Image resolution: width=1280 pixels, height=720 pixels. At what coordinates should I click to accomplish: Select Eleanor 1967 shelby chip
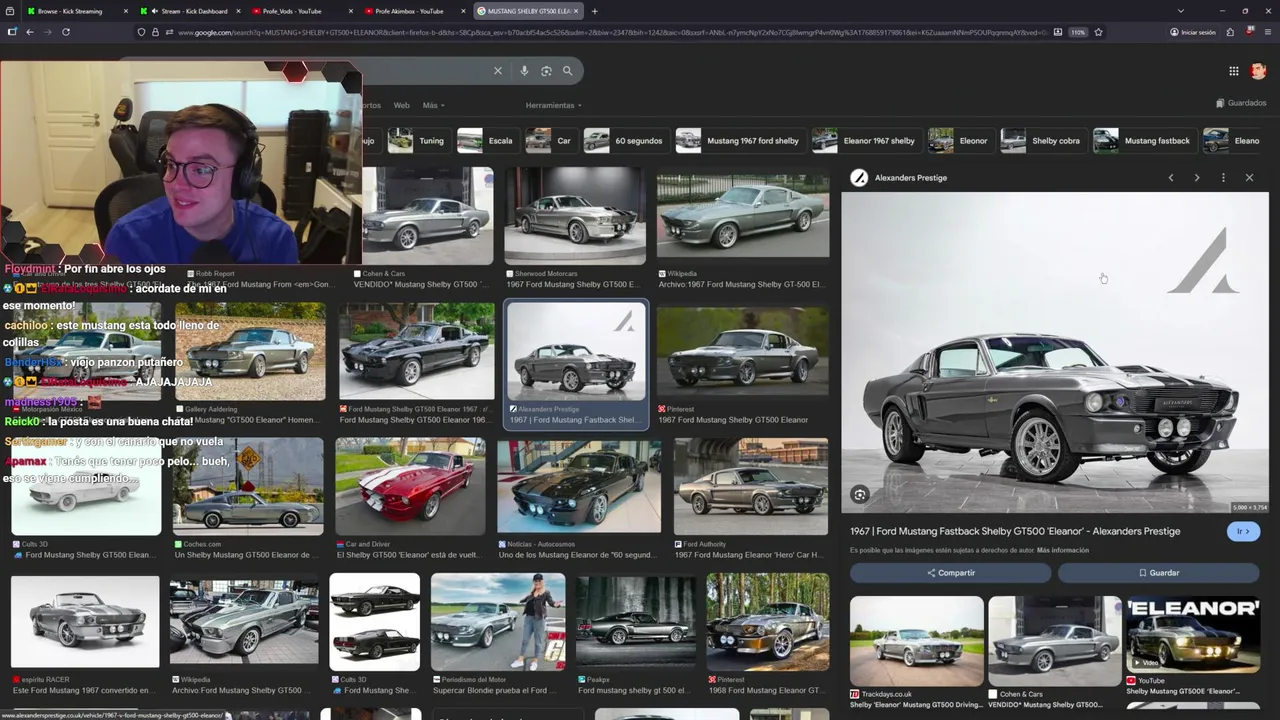866,141
